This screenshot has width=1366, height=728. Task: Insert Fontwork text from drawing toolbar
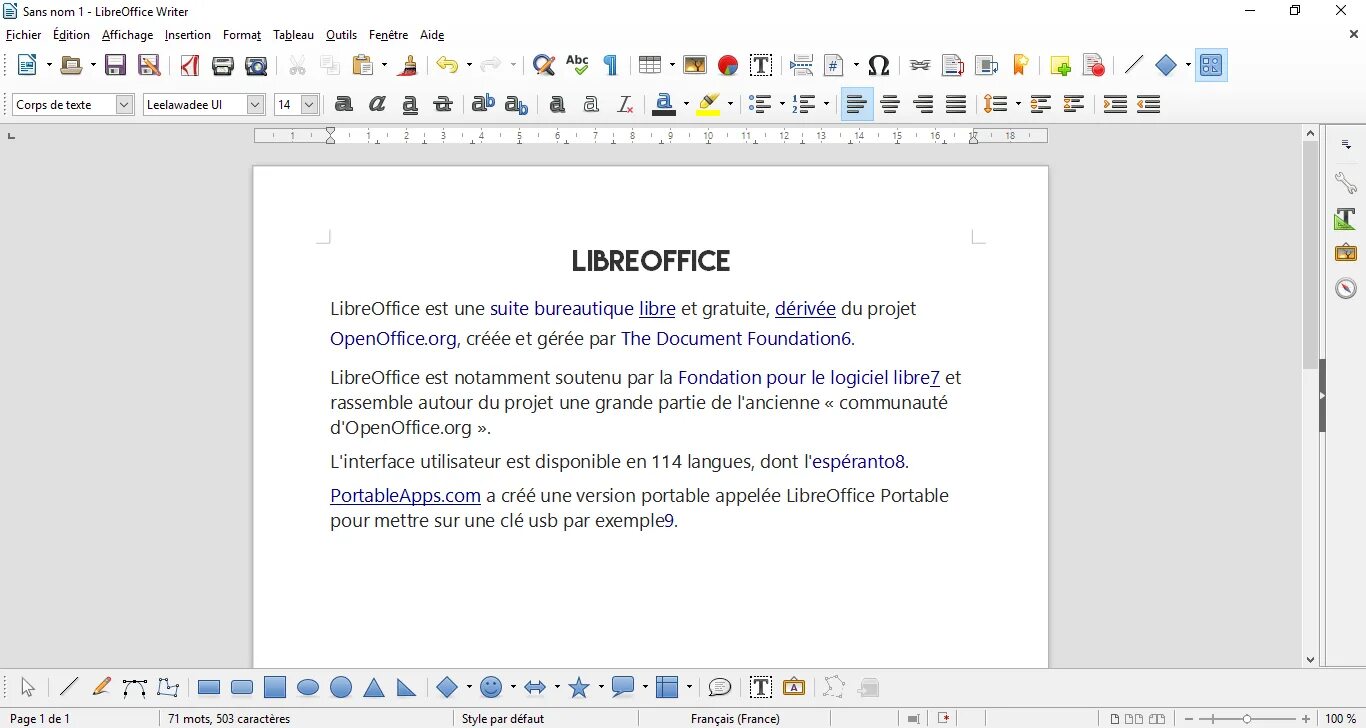[x=794, y=687]
